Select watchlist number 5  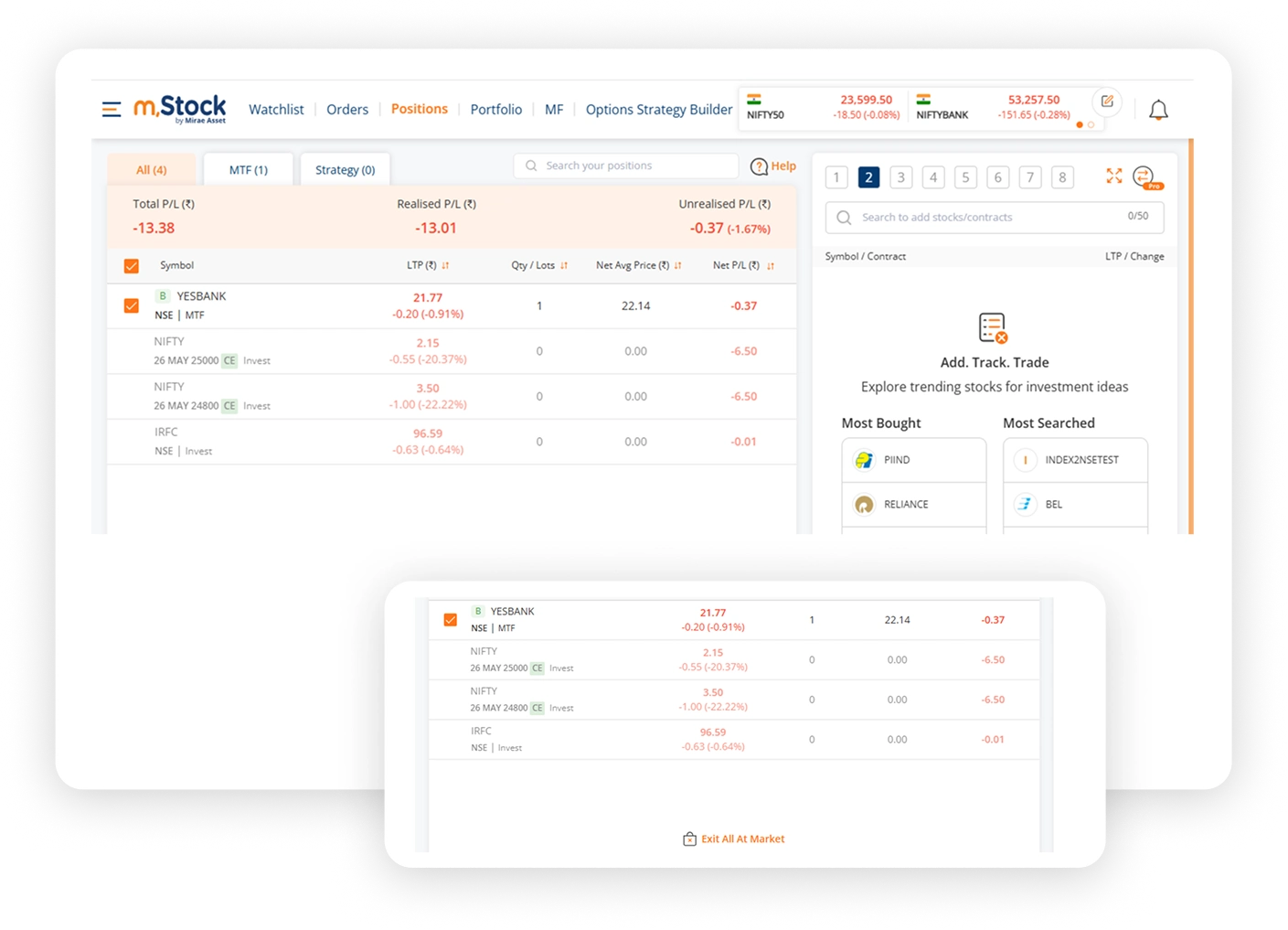[x=965, y=177]
